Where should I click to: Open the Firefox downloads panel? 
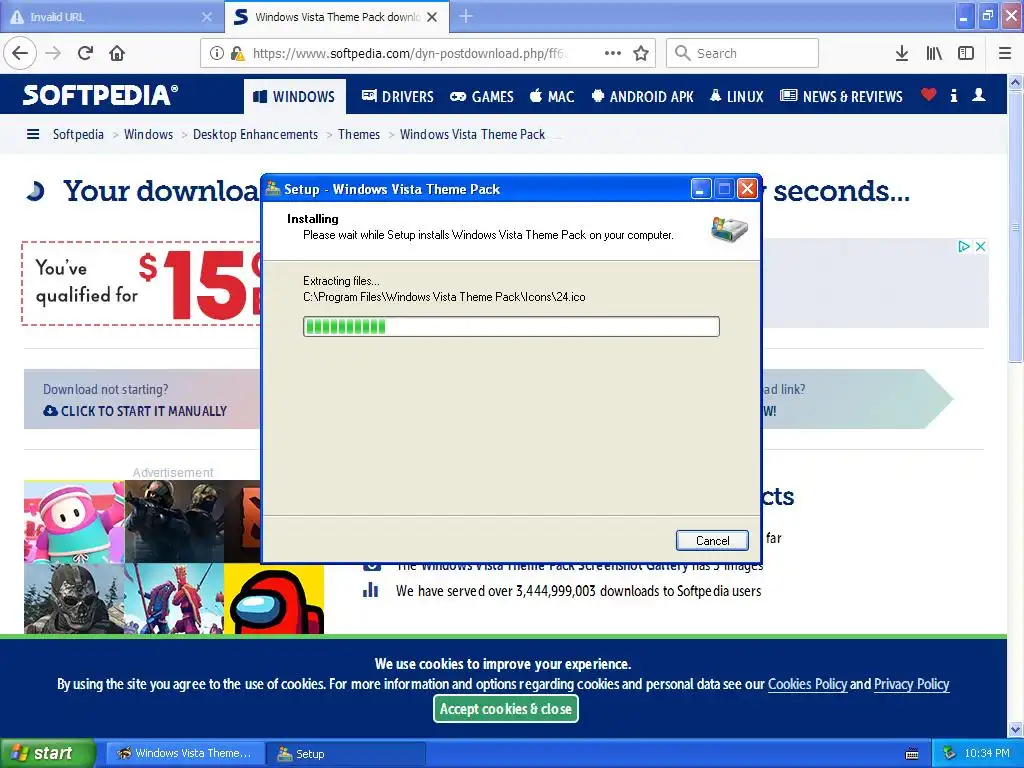[901, 54]
